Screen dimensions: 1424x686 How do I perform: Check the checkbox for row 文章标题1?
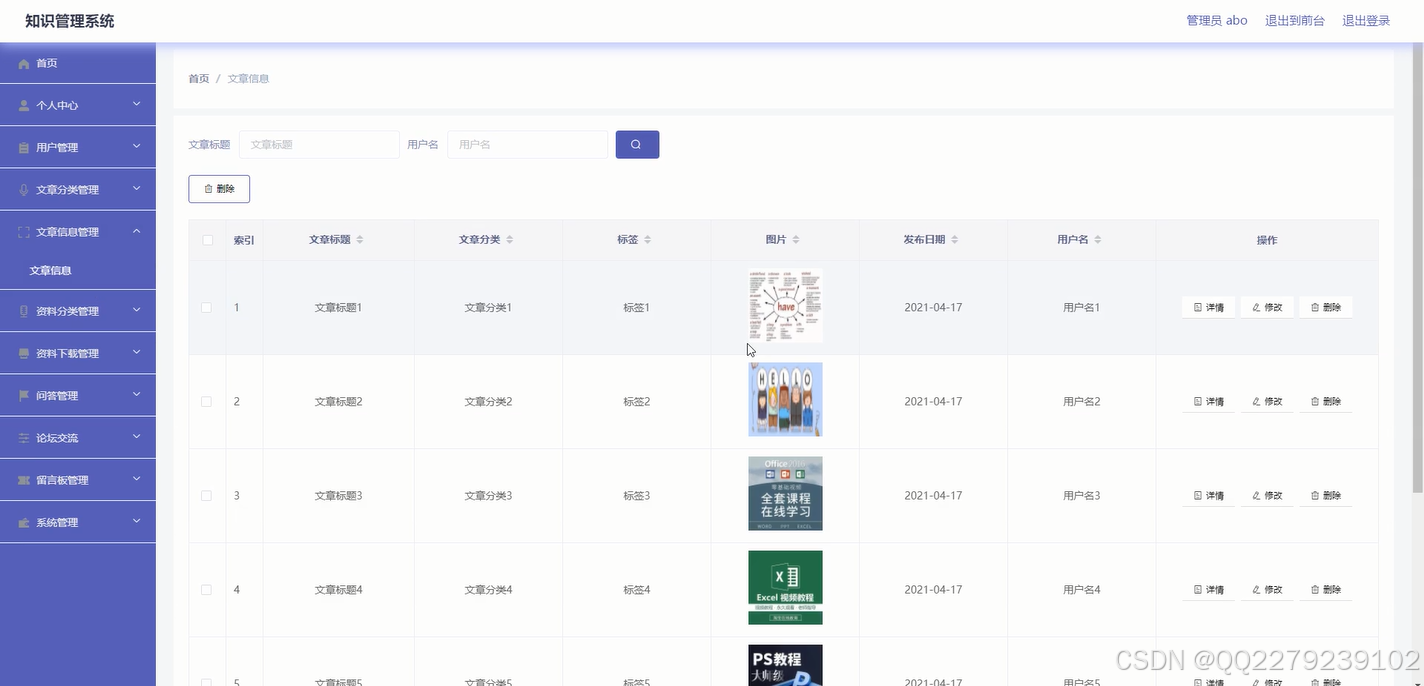click(207, 307)
